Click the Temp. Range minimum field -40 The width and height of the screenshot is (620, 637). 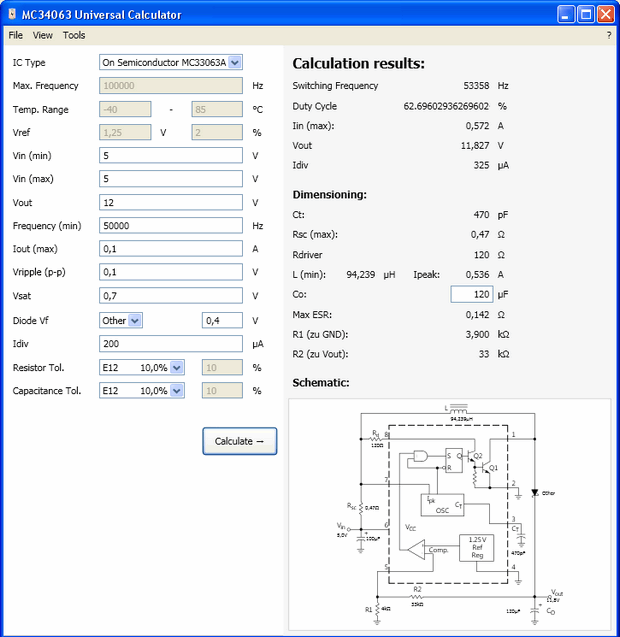tap(125, 109)
